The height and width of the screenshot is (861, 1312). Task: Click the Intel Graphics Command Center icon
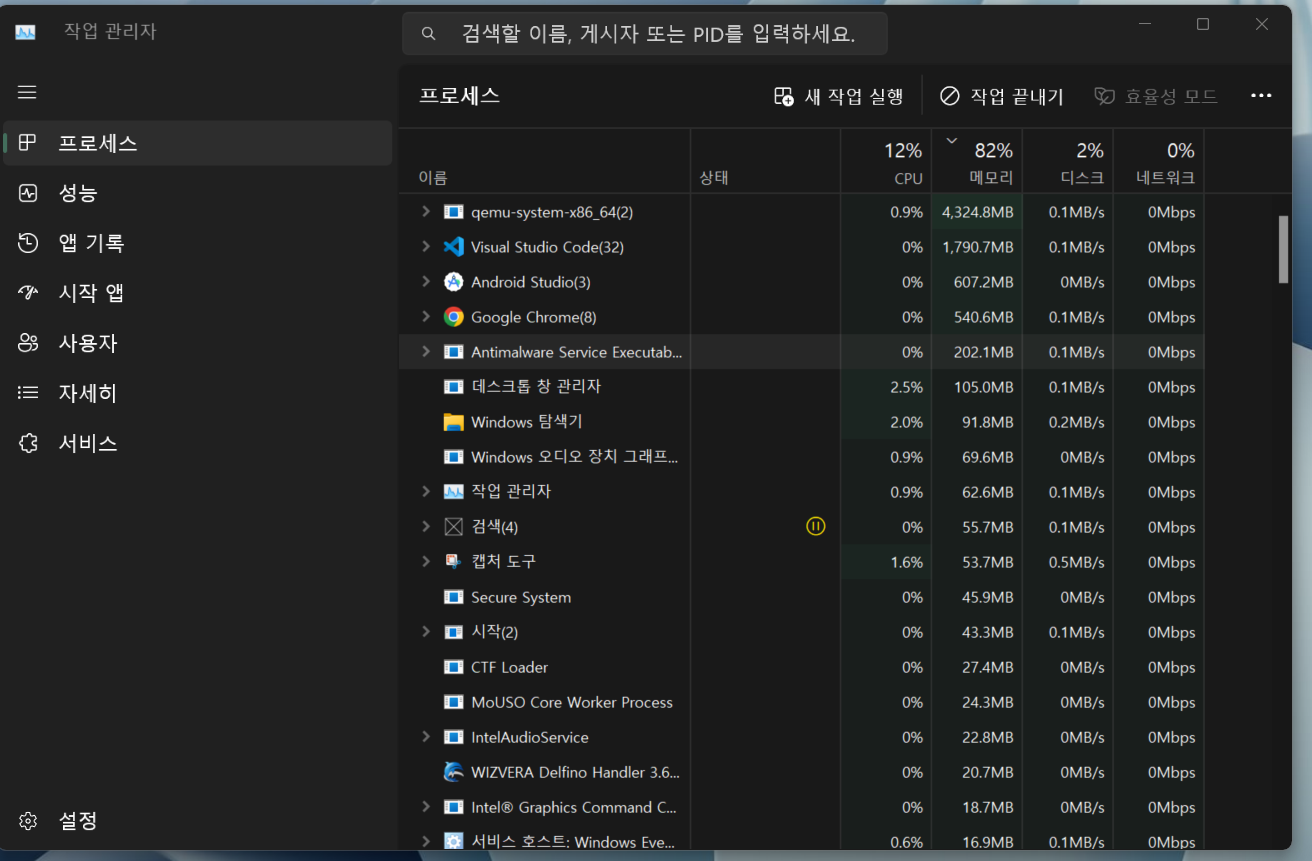(x=454, y=807)
